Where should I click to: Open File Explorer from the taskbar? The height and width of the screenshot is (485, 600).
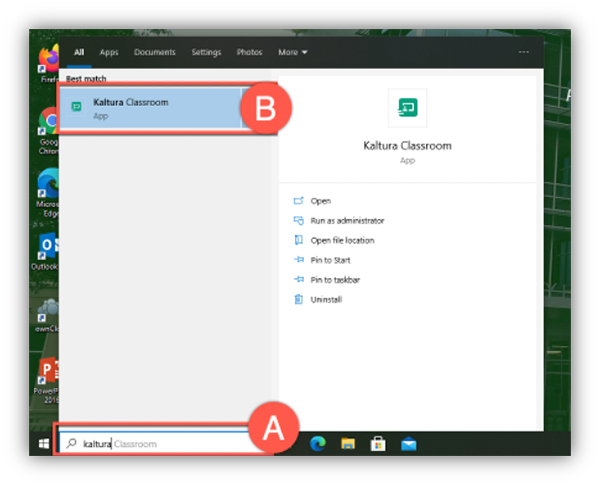348,443
